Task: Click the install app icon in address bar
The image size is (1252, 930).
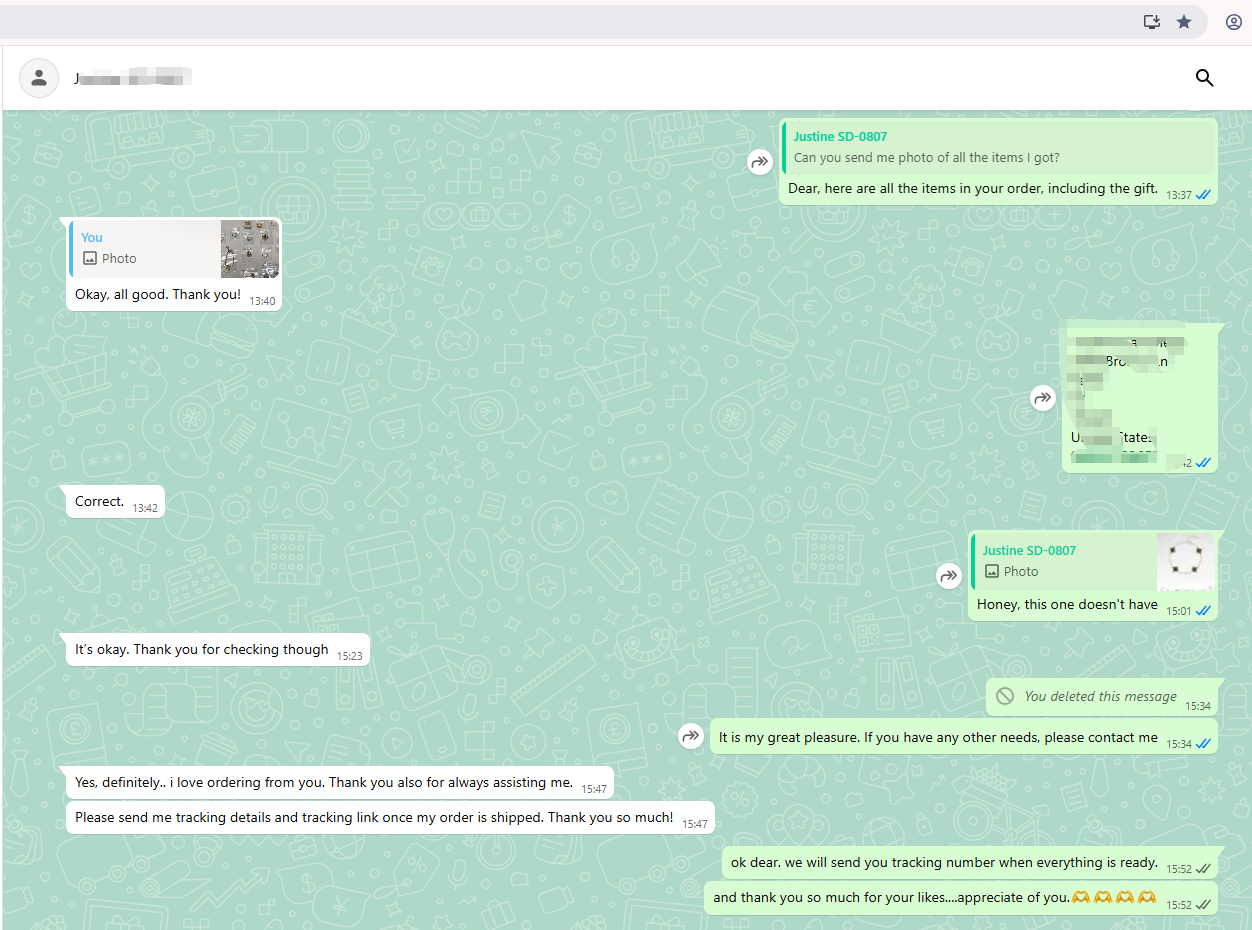Action: 1152,22
